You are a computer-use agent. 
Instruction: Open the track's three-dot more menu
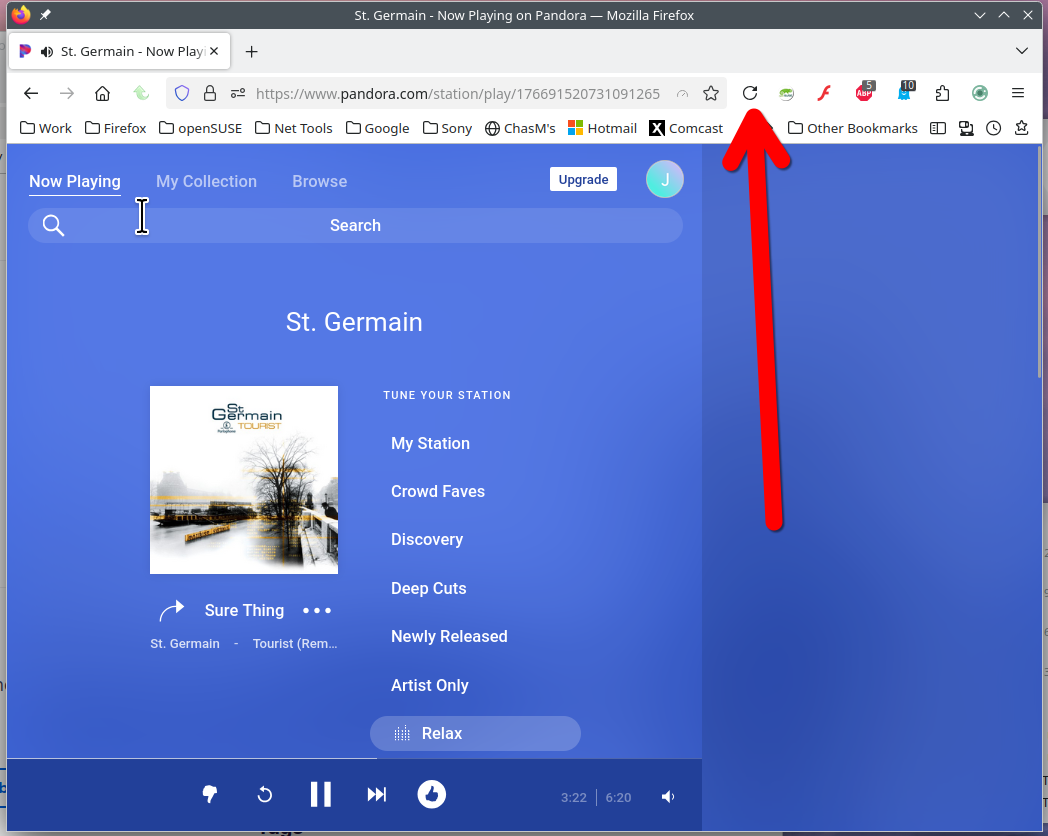pyautogui.click(x=317, y=610)
